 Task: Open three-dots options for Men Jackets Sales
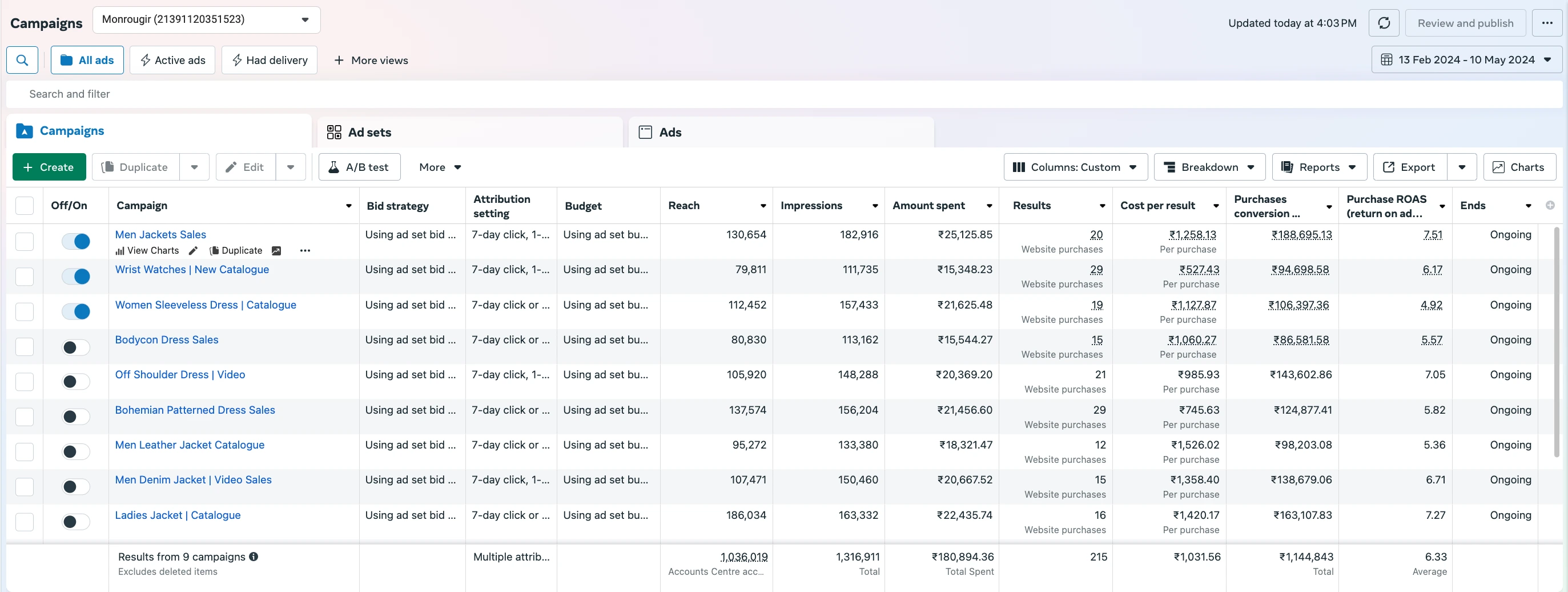305,251
